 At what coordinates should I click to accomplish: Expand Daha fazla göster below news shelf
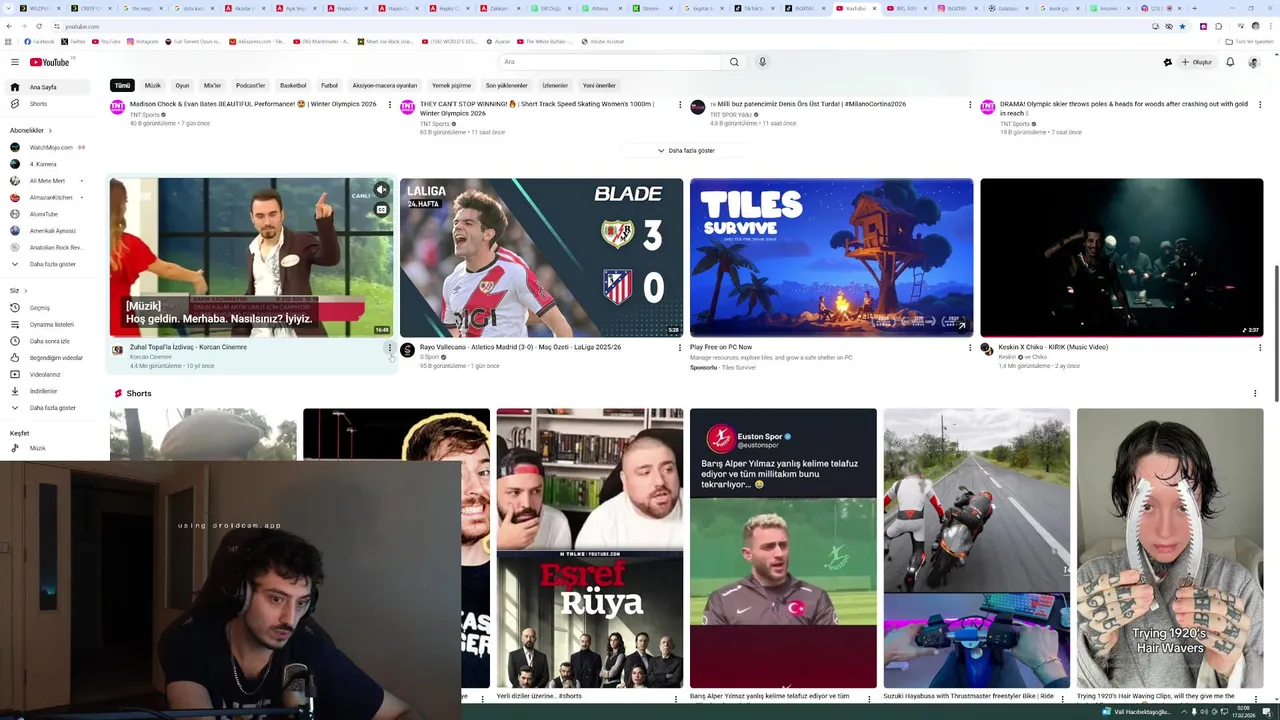click(x=686, y=150)
